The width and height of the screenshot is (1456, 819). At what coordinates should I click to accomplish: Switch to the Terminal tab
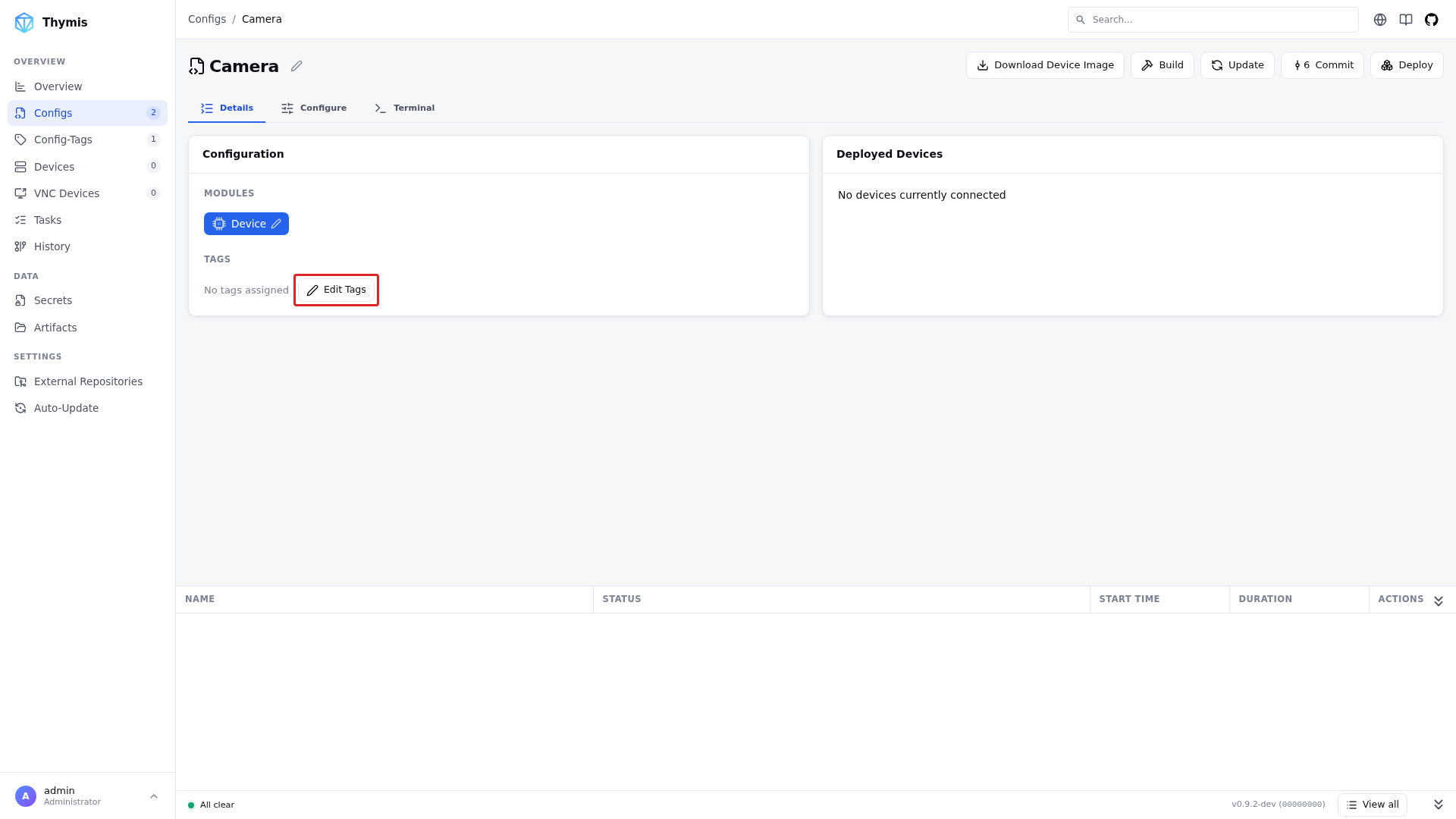click(x=404, y=108)
